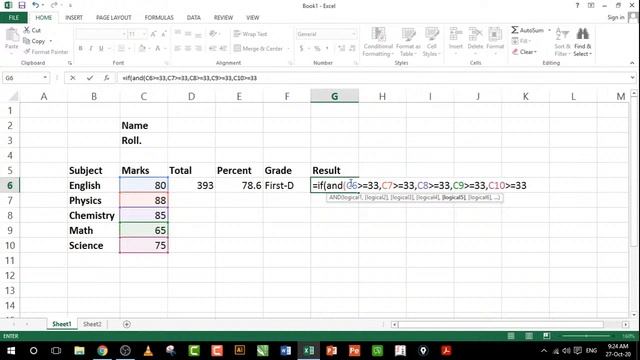Click the AutoSum sigma icon
This screenshot has height=360, width=640.
click(515, 30)
